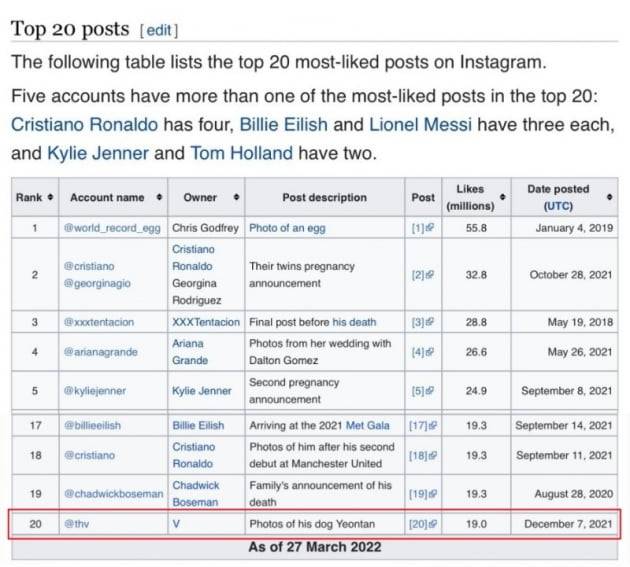
Task: Open external post link [20] for @thv
Action: pos(423,525)
